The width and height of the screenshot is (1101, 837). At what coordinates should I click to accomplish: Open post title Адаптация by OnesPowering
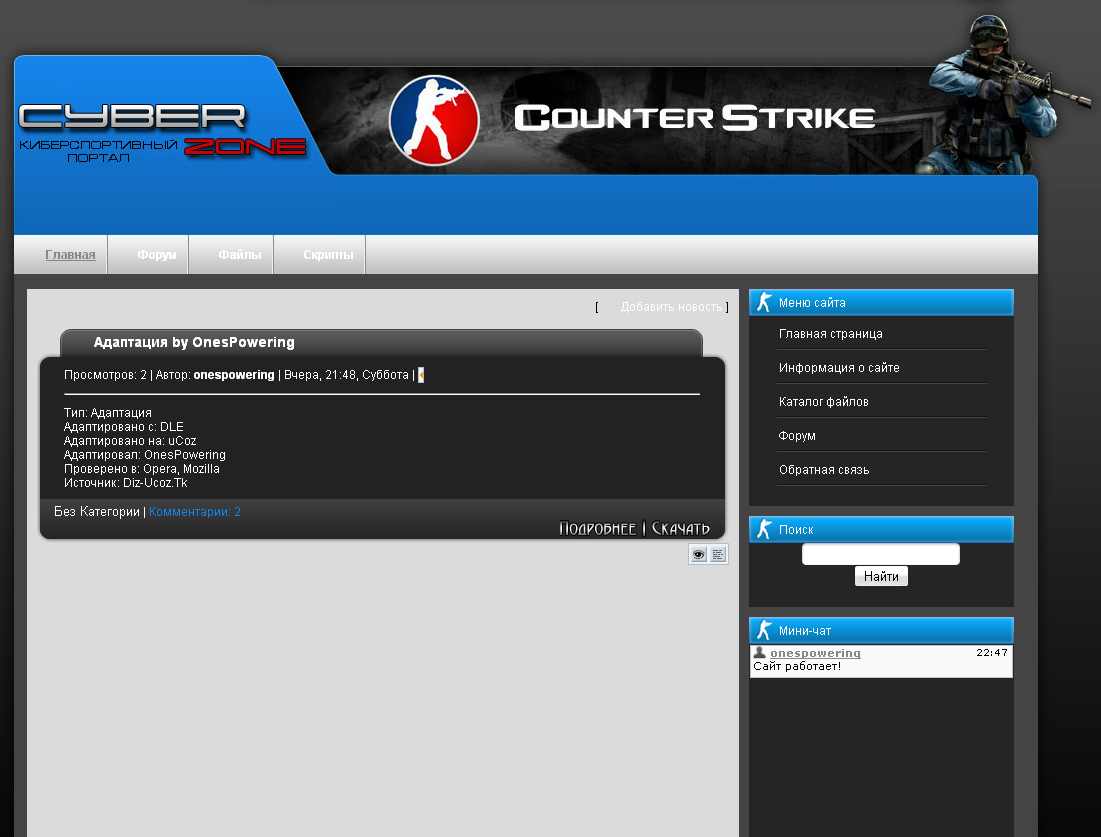click(194, 342)
